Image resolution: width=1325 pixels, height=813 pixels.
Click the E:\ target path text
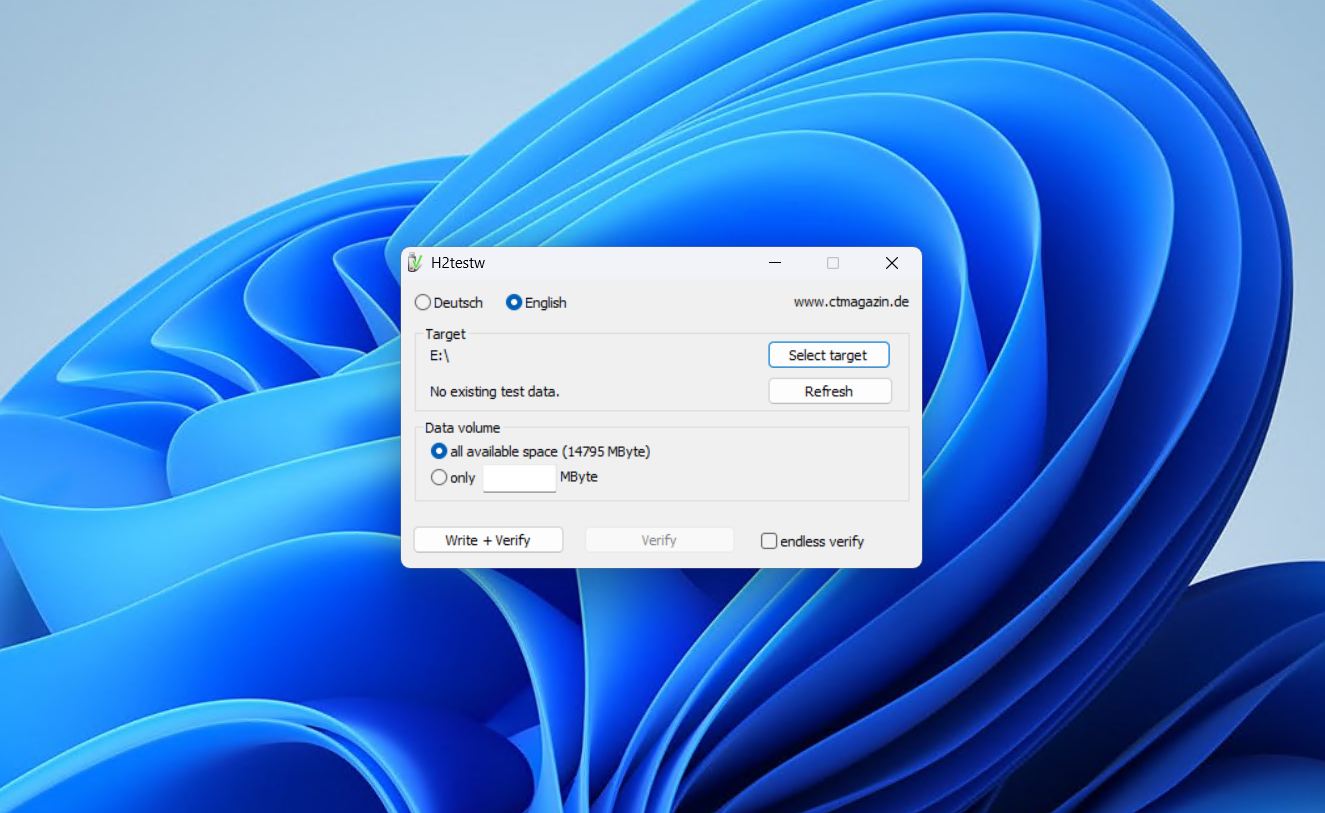click(x=435, y=354)
